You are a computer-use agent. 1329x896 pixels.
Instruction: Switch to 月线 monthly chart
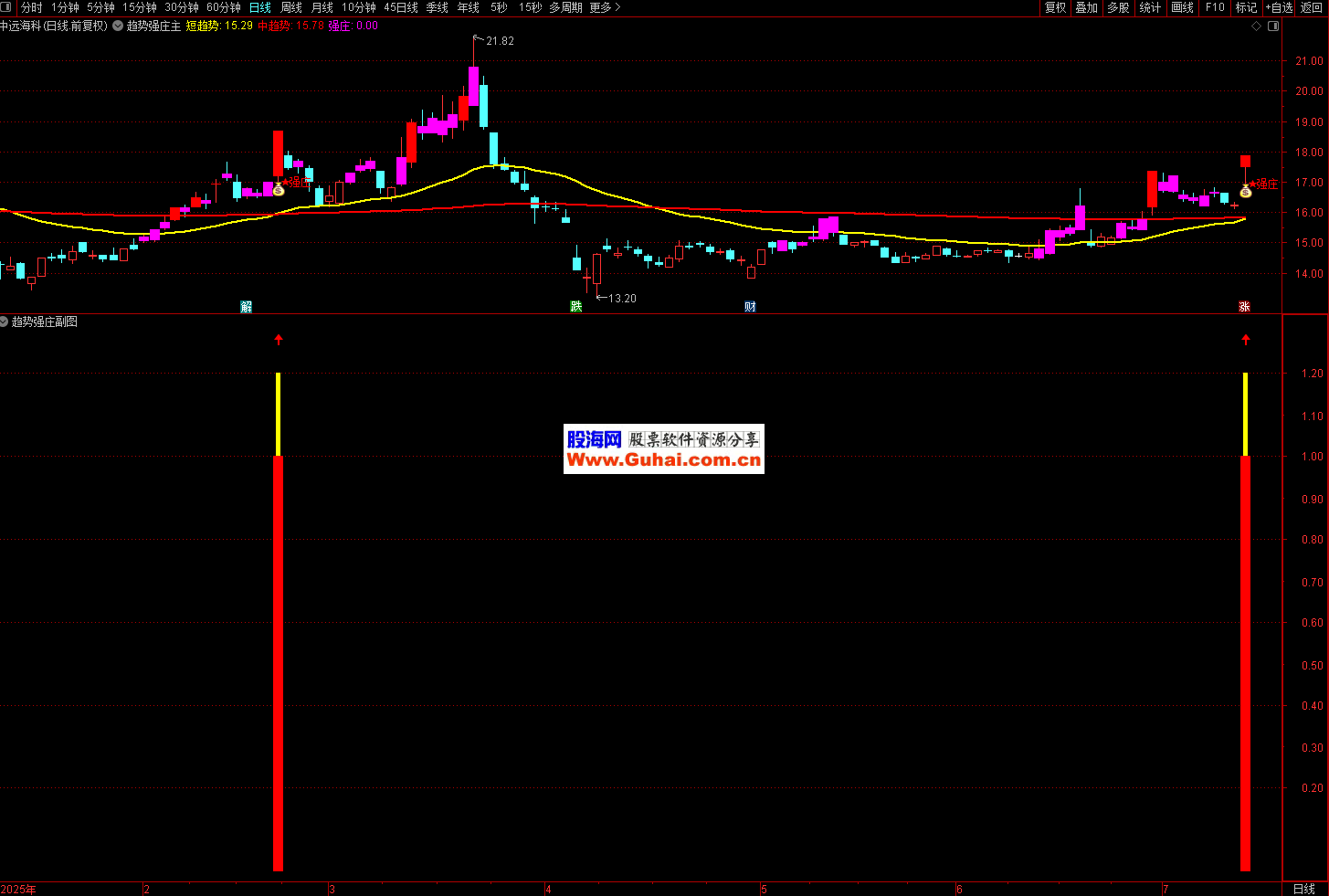322,7
